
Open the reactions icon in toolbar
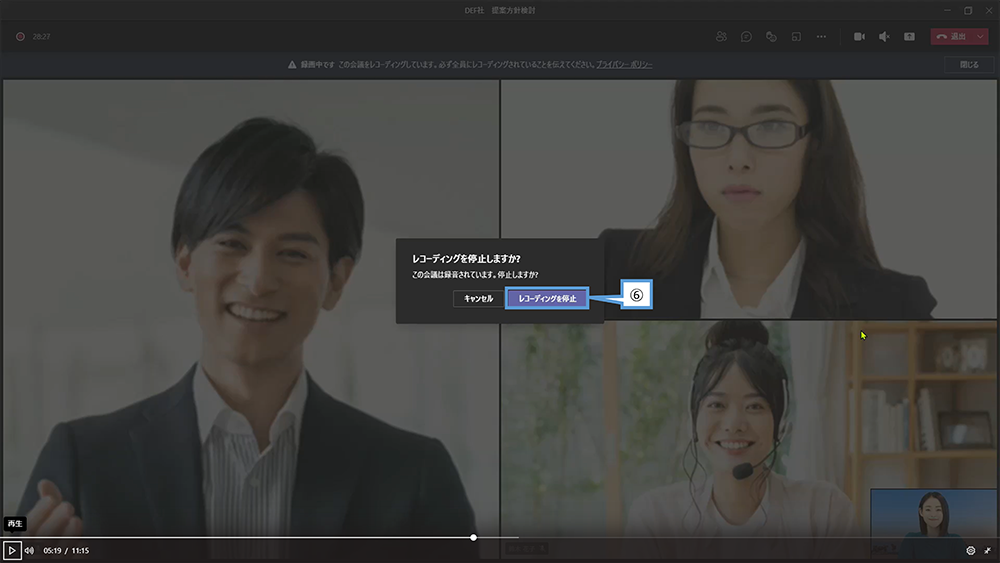771,36
